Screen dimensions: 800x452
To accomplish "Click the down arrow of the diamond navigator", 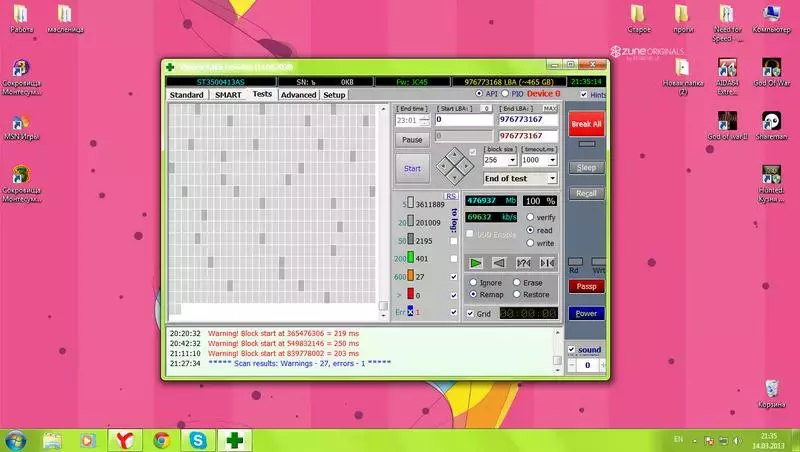I will tap(454, 177).
